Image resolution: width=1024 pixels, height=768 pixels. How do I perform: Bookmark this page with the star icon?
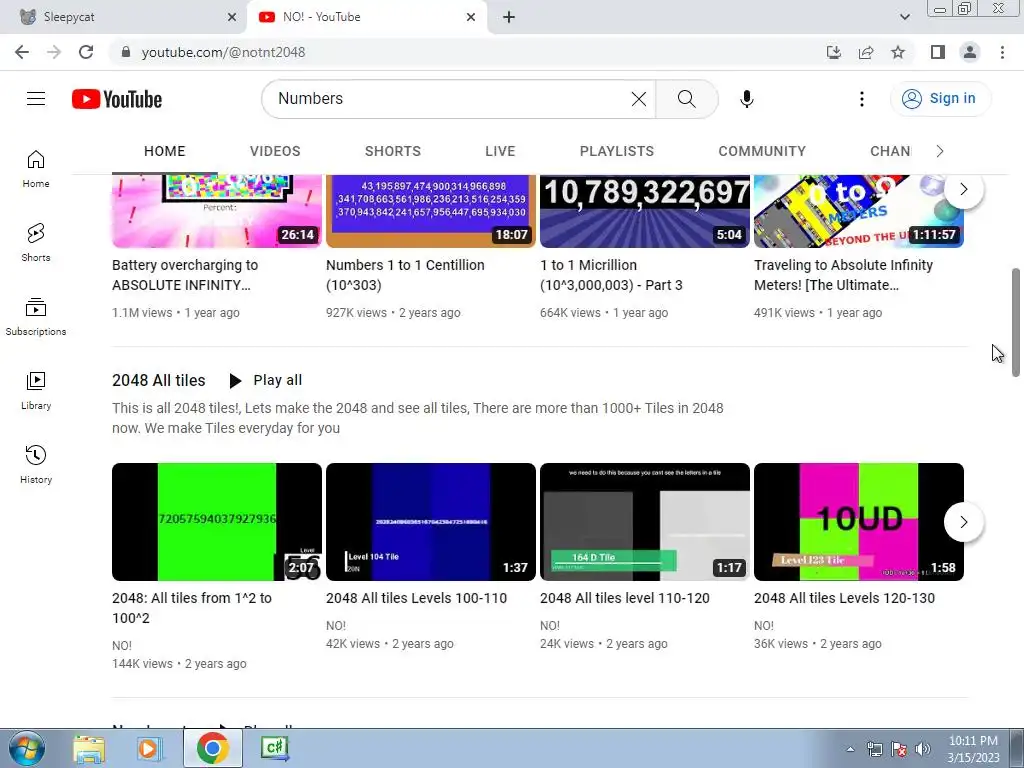[898, 52]
